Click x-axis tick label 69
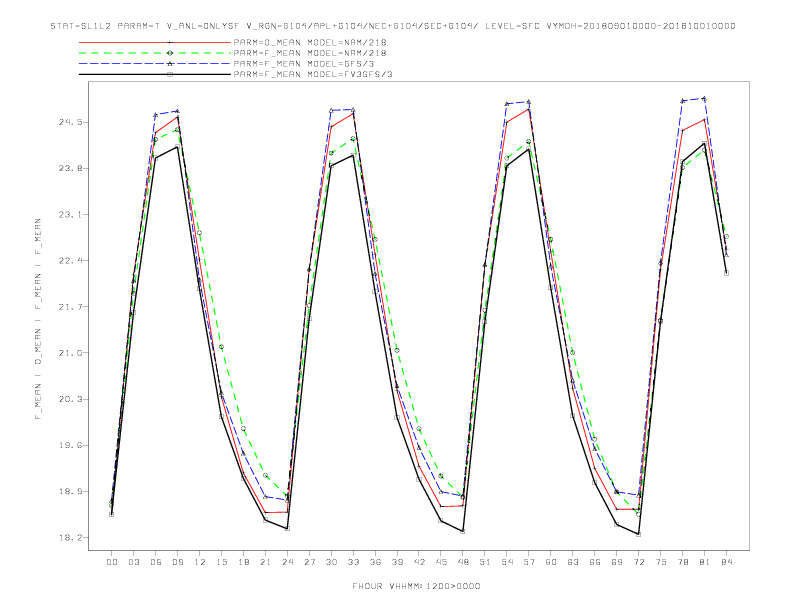The height and width of the screenshot is (612, 792). [x=617, y=562]
